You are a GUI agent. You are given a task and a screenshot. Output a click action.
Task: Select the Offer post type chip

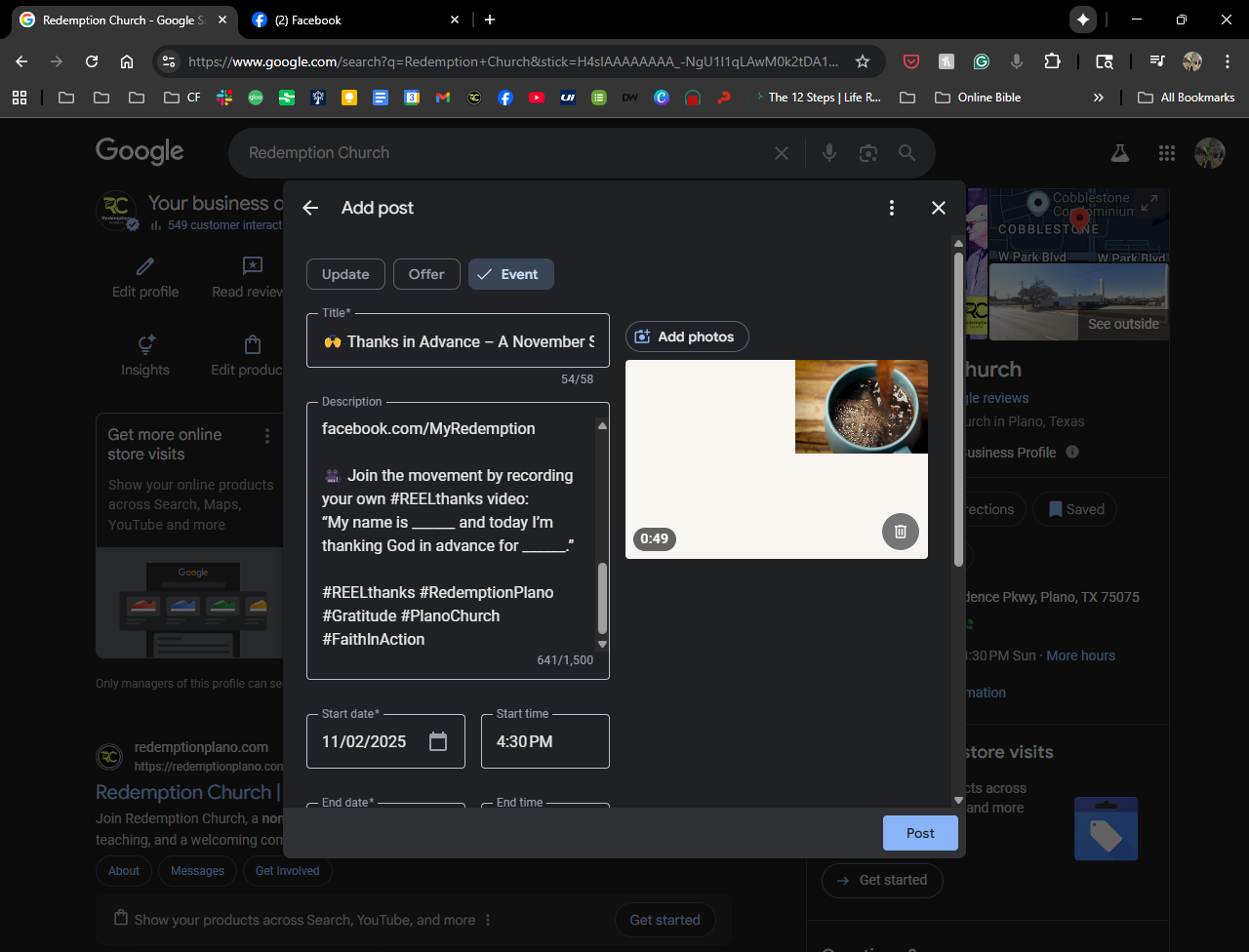tap(426, 274)
